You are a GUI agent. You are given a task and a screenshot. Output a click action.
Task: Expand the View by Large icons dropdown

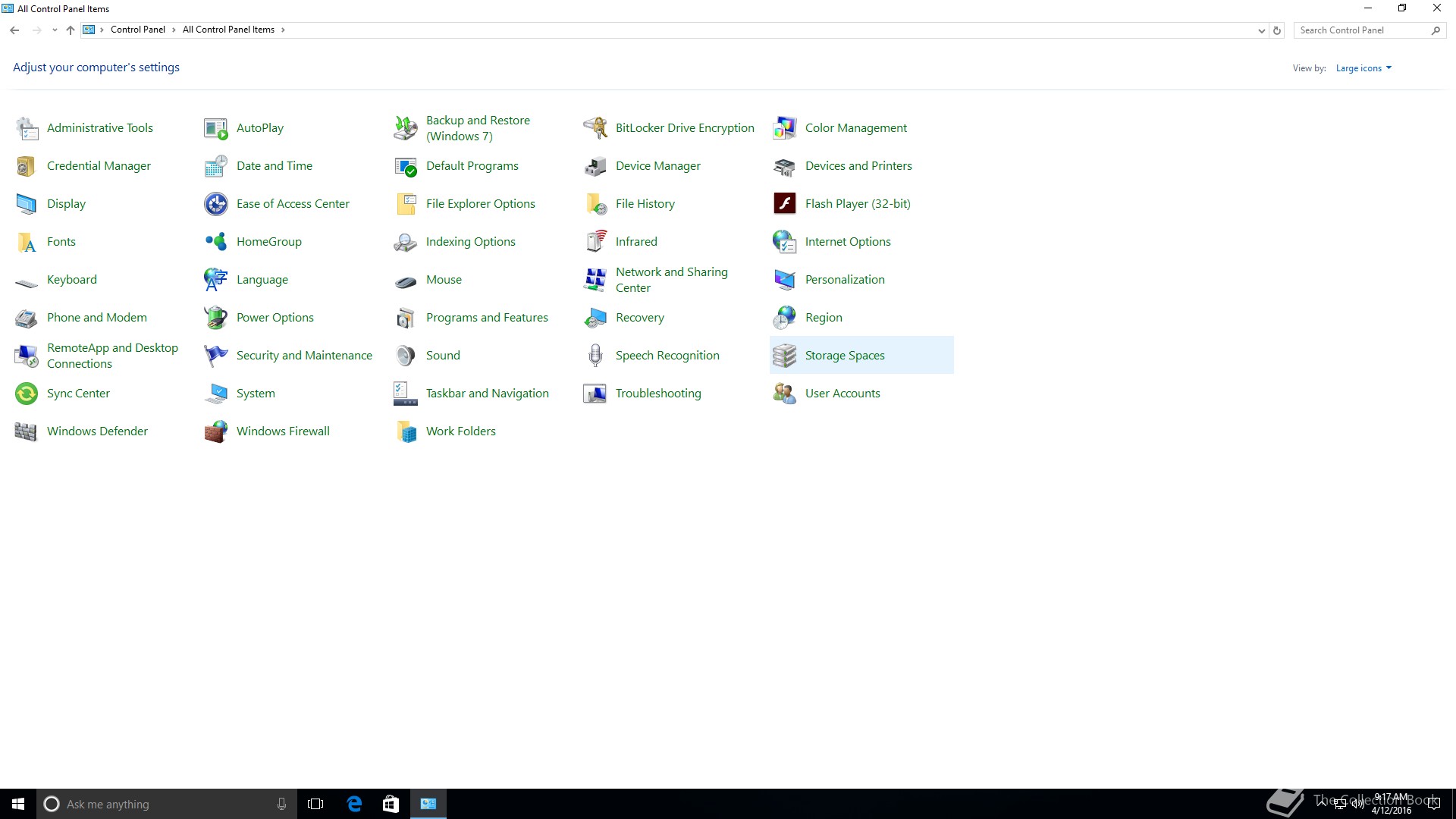1363,68
